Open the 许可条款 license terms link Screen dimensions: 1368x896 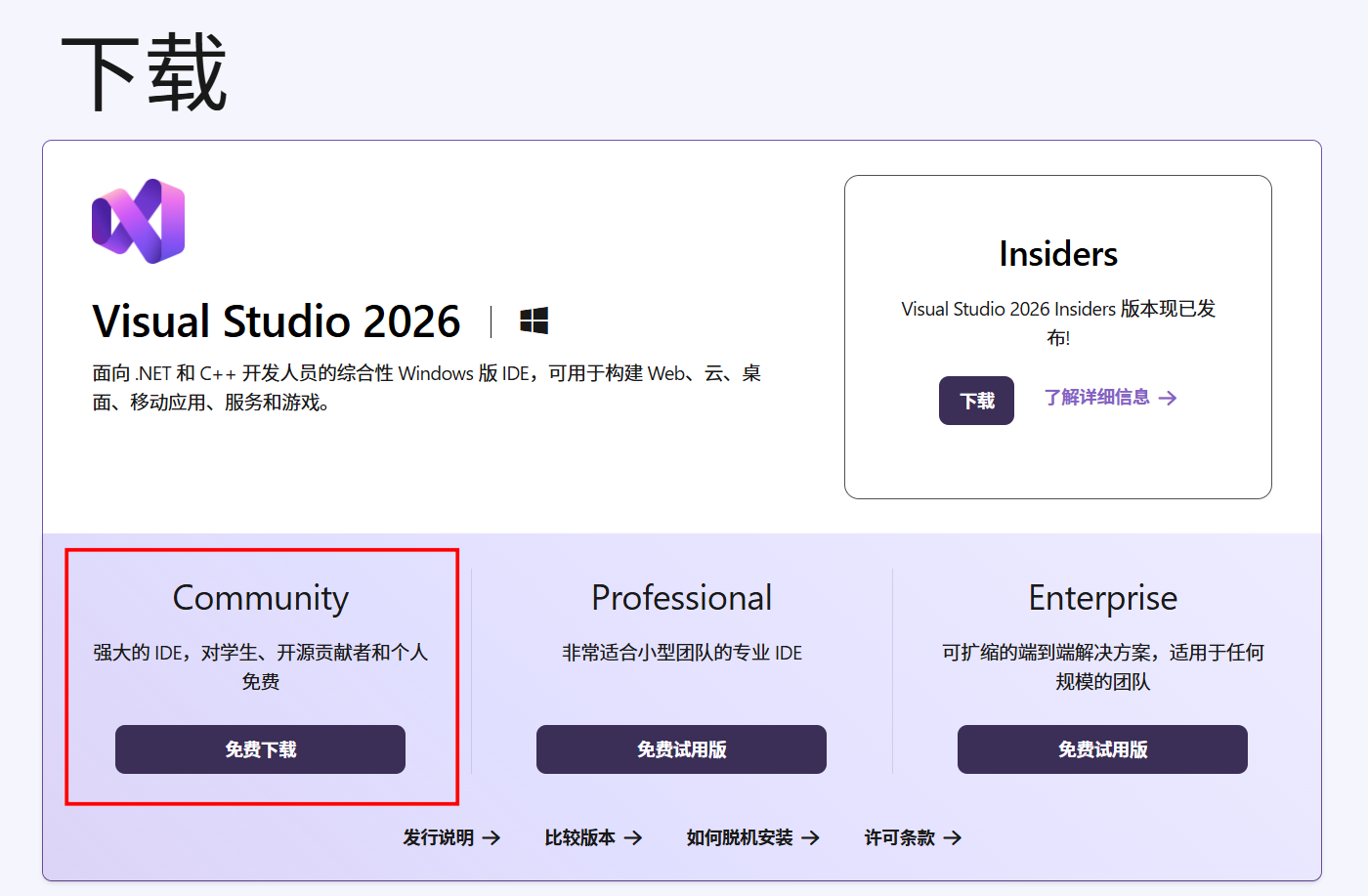[x=900, y=837]
